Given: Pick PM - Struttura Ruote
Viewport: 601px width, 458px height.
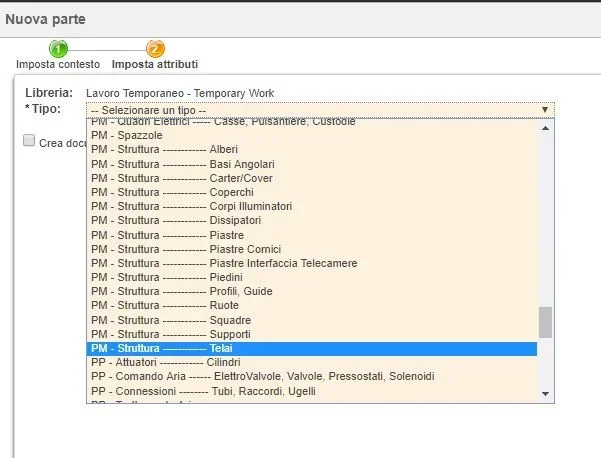Looking at the screenshot, I should coord(312,305).
